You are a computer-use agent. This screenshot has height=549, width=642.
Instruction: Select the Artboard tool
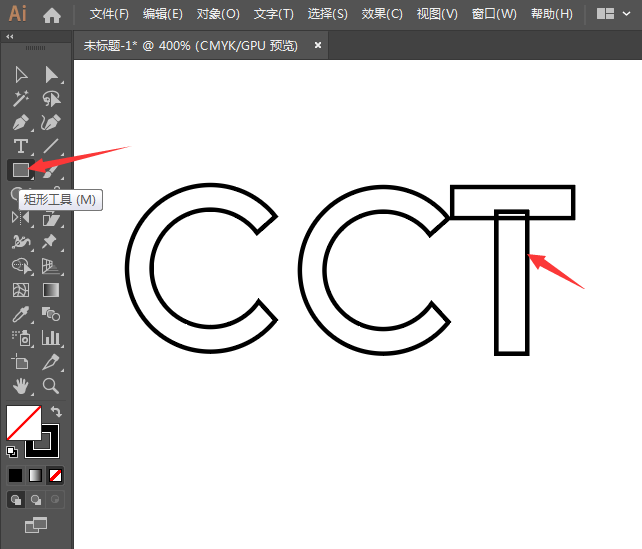click(20, 362)
